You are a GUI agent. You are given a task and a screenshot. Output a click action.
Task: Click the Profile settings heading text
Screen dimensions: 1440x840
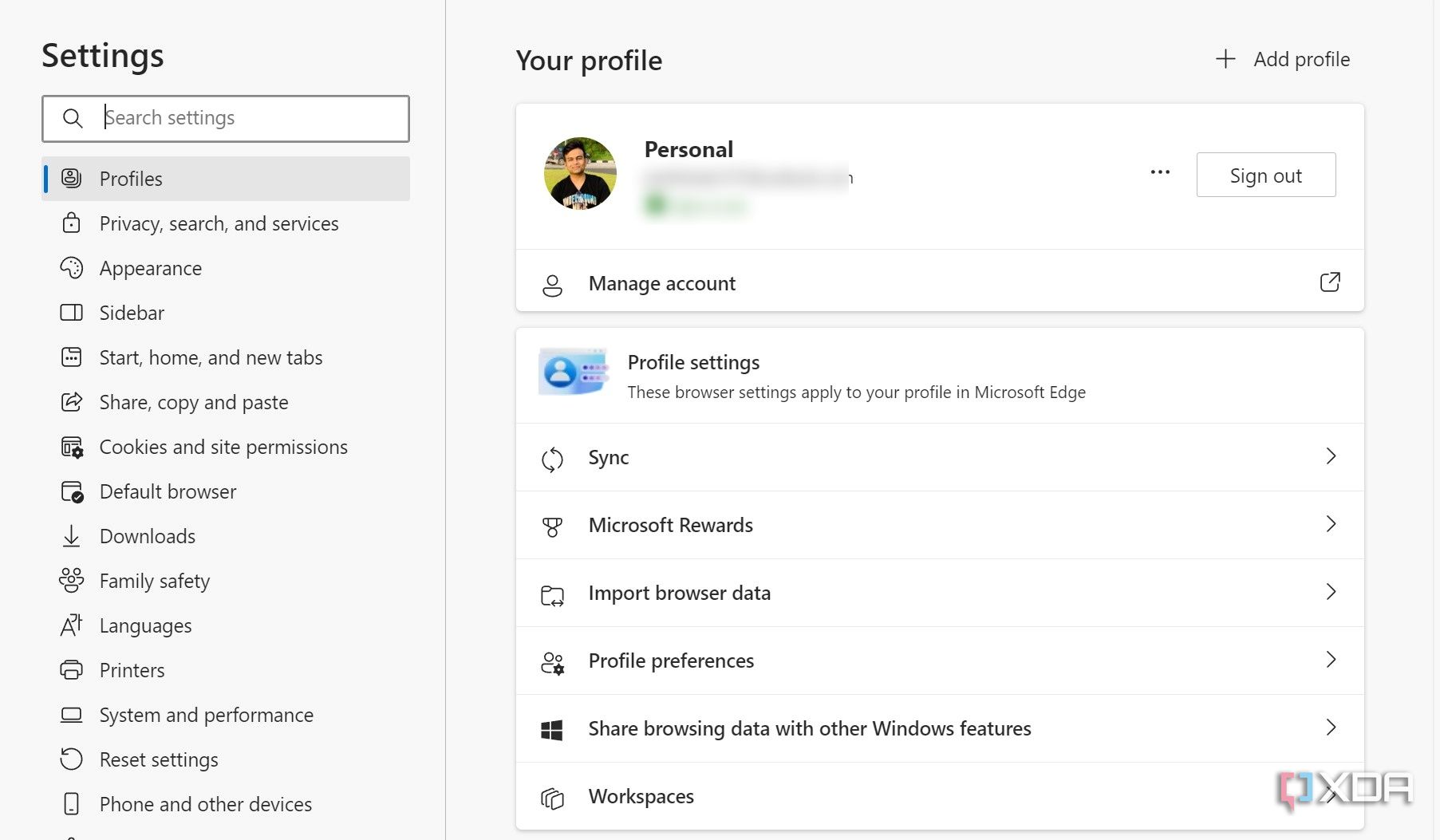point(693,362)
